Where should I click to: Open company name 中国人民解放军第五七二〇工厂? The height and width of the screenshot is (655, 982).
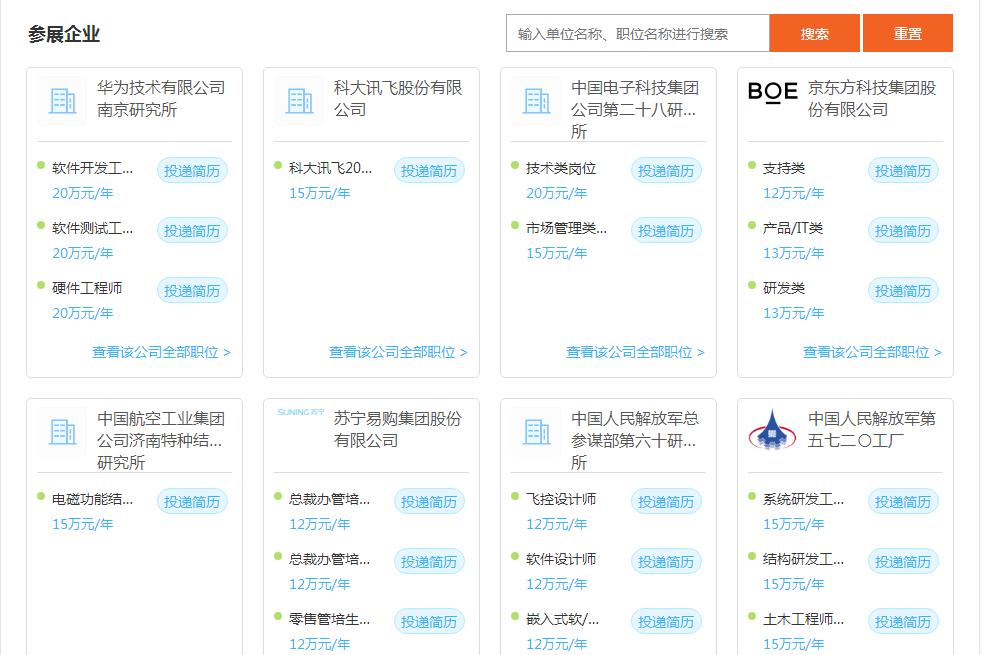(872, 430)
